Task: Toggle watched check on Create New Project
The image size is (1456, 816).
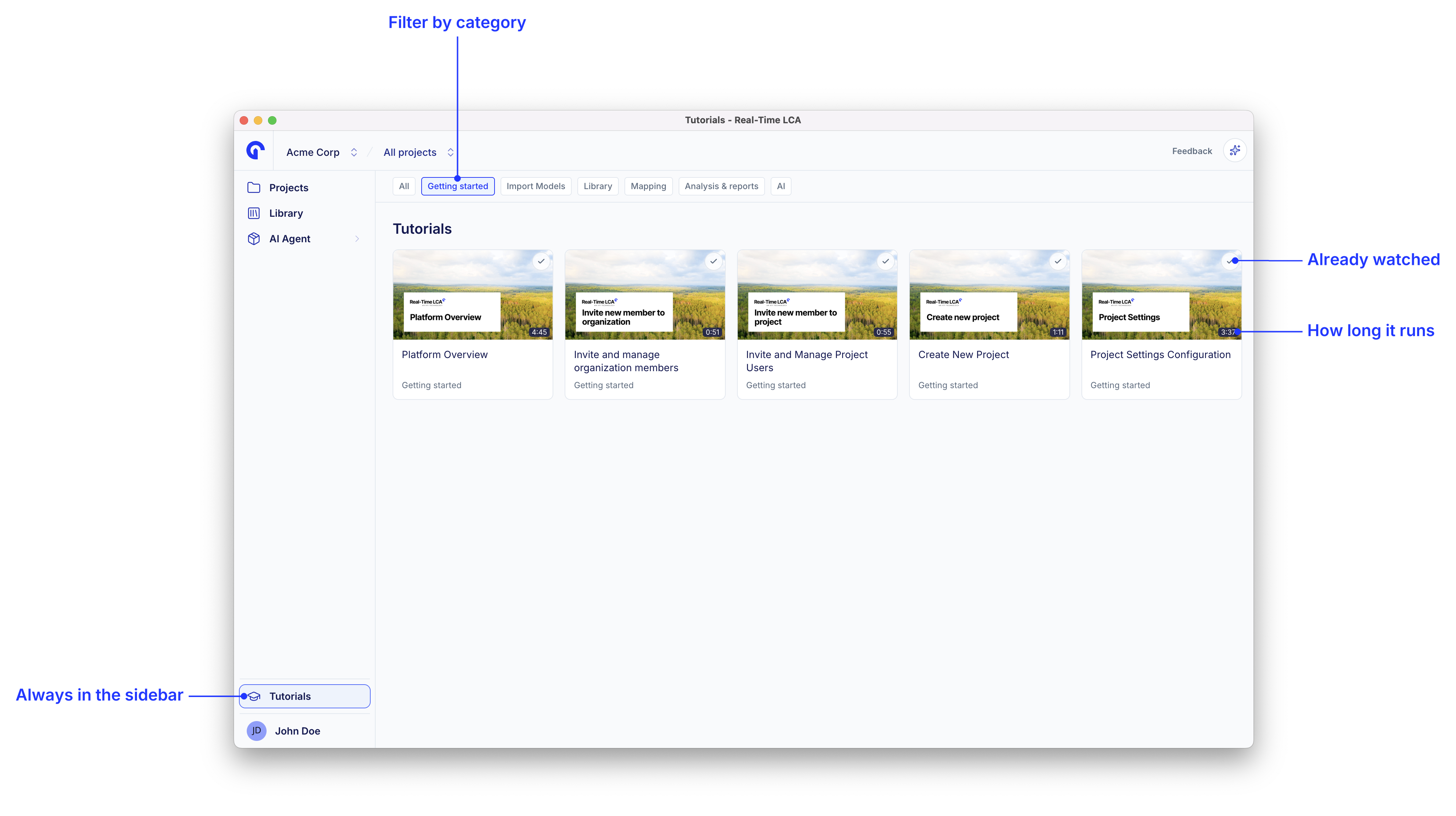Action: (x=1058, y=261)
